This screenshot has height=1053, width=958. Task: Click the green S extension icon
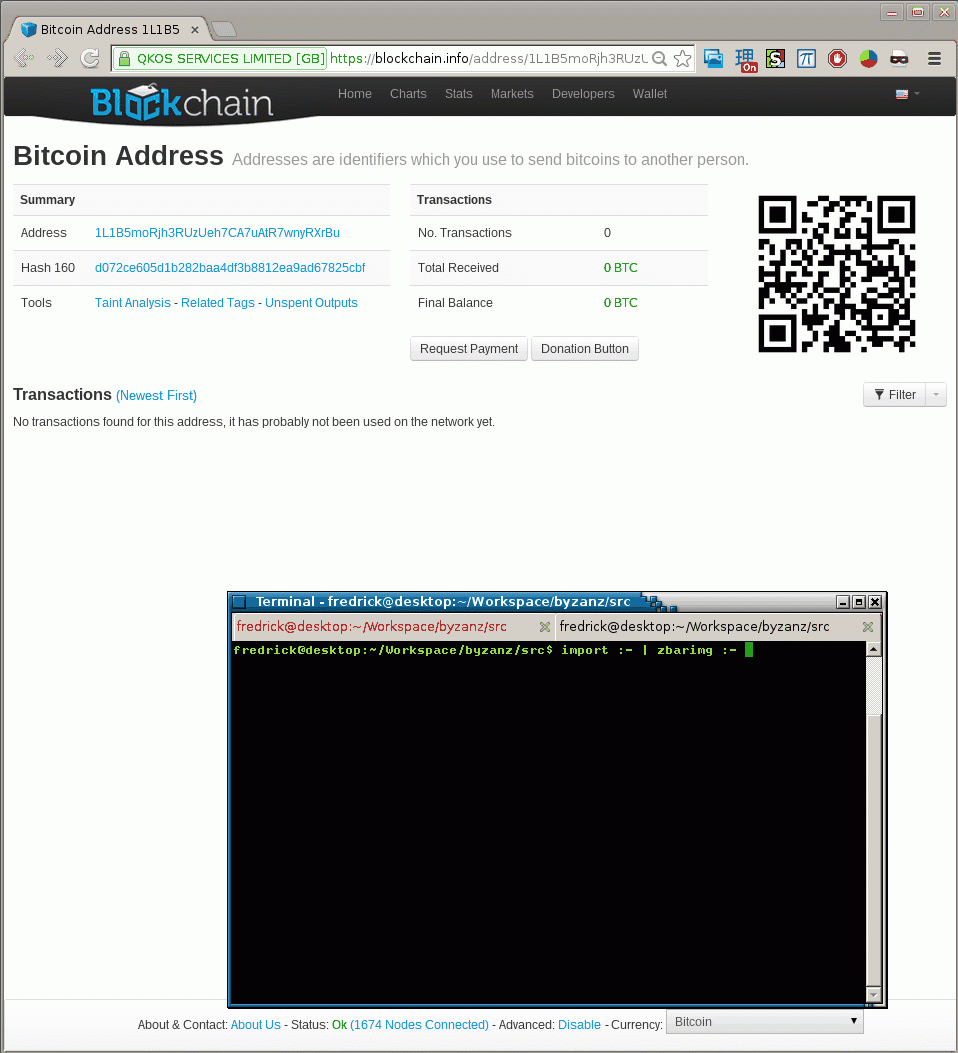pyautogui.click(x=775, y=59)
